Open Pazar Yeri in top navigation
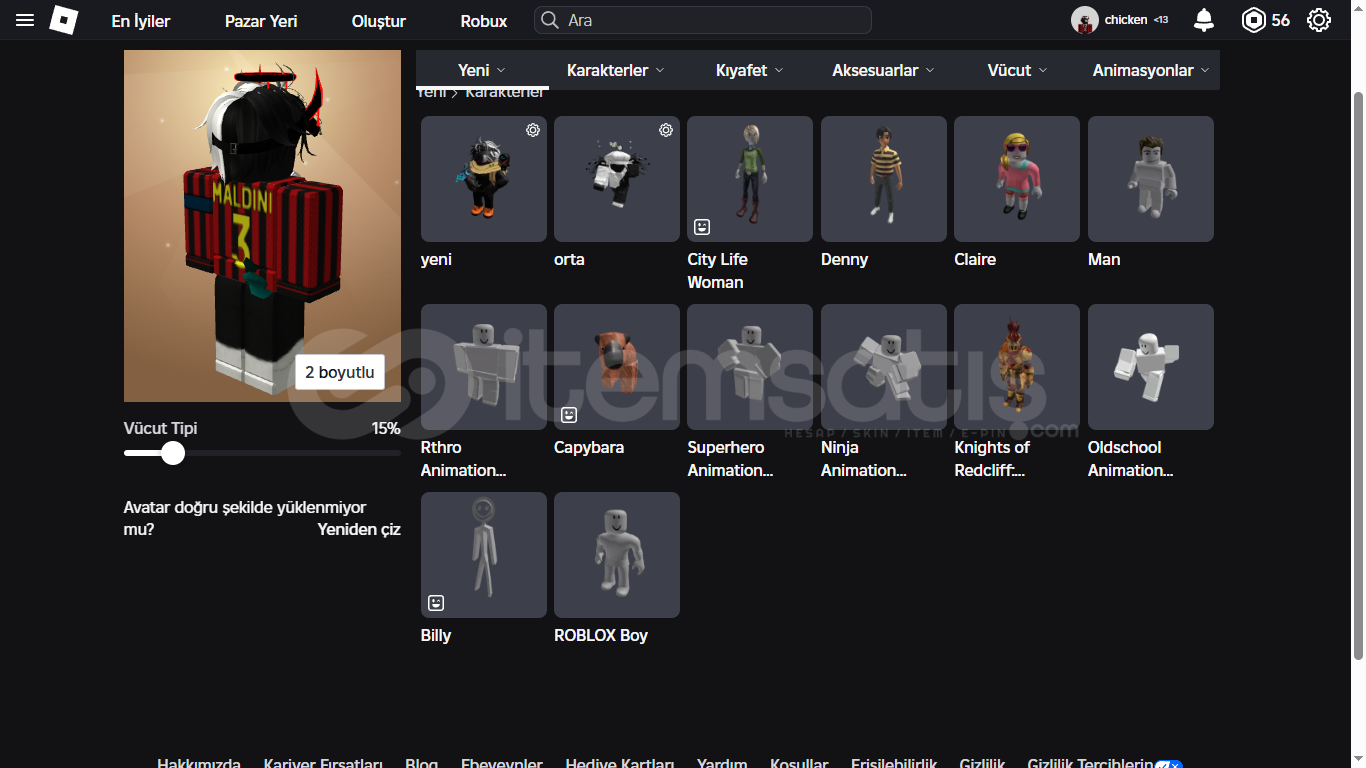The image size is (1366, 768). pos(261,21)
